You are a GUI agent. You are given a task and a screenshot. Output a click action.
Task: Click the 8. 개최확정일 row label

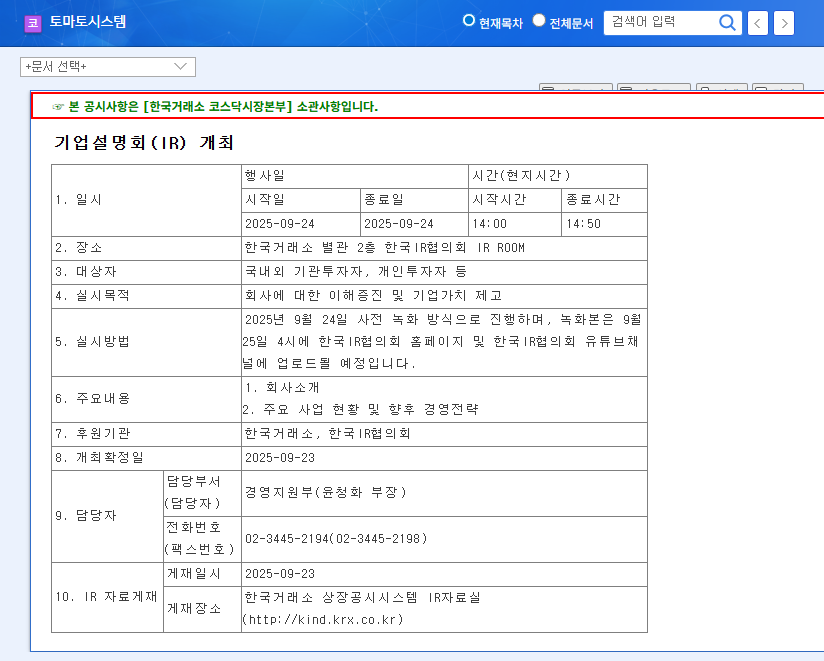(x=99, y=458)
